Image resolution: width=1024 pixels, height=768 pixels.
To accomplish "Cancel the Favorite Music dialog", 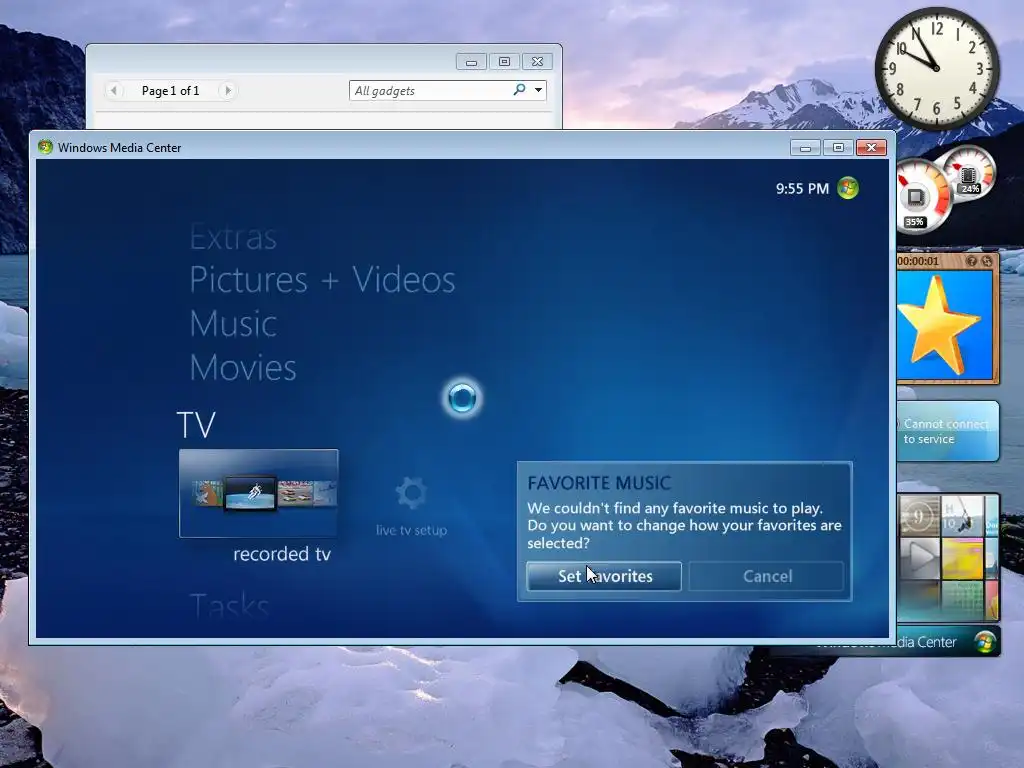I will 767,576.
